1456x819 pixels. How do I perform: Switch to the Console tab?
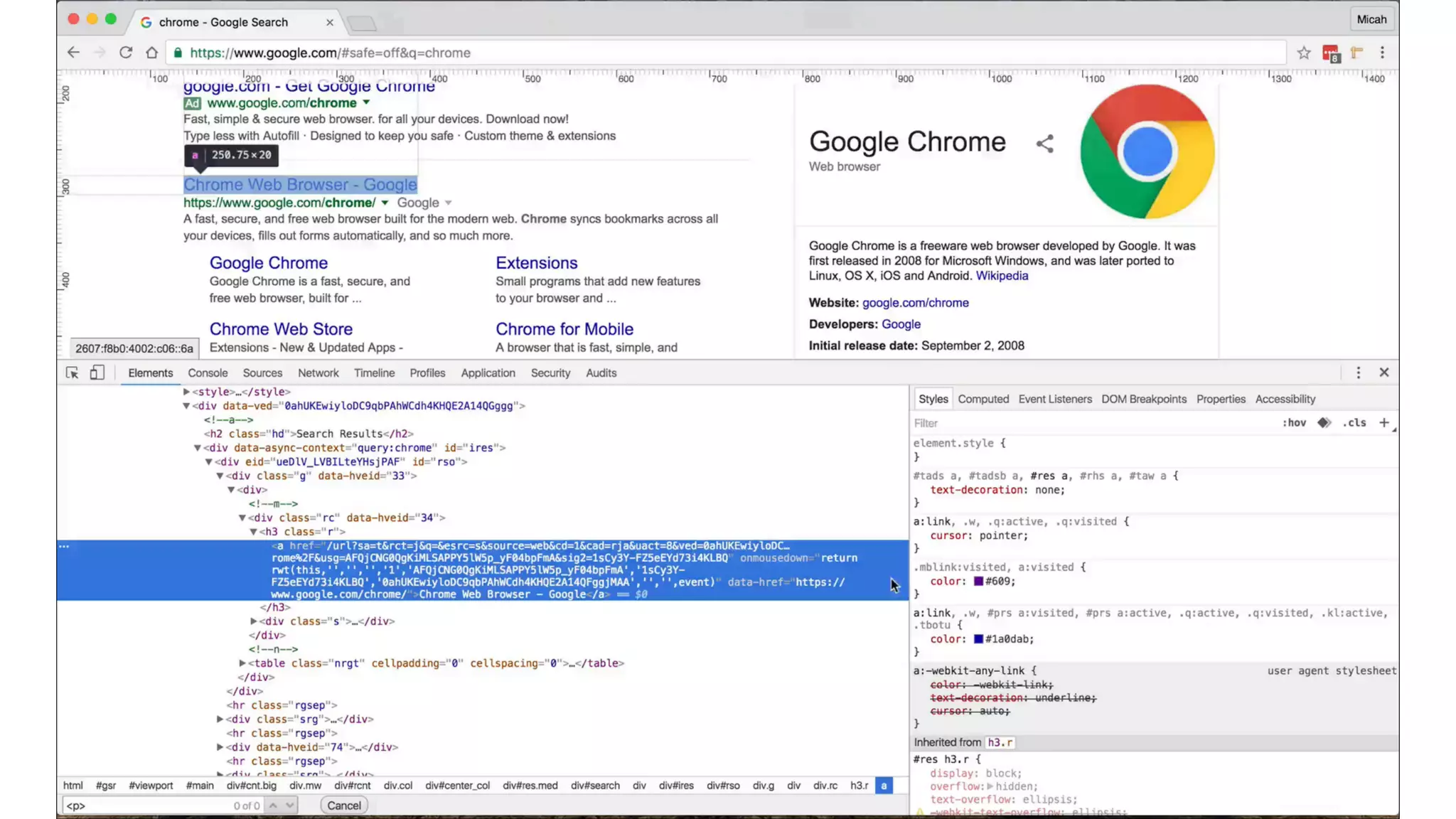point(208,373)
